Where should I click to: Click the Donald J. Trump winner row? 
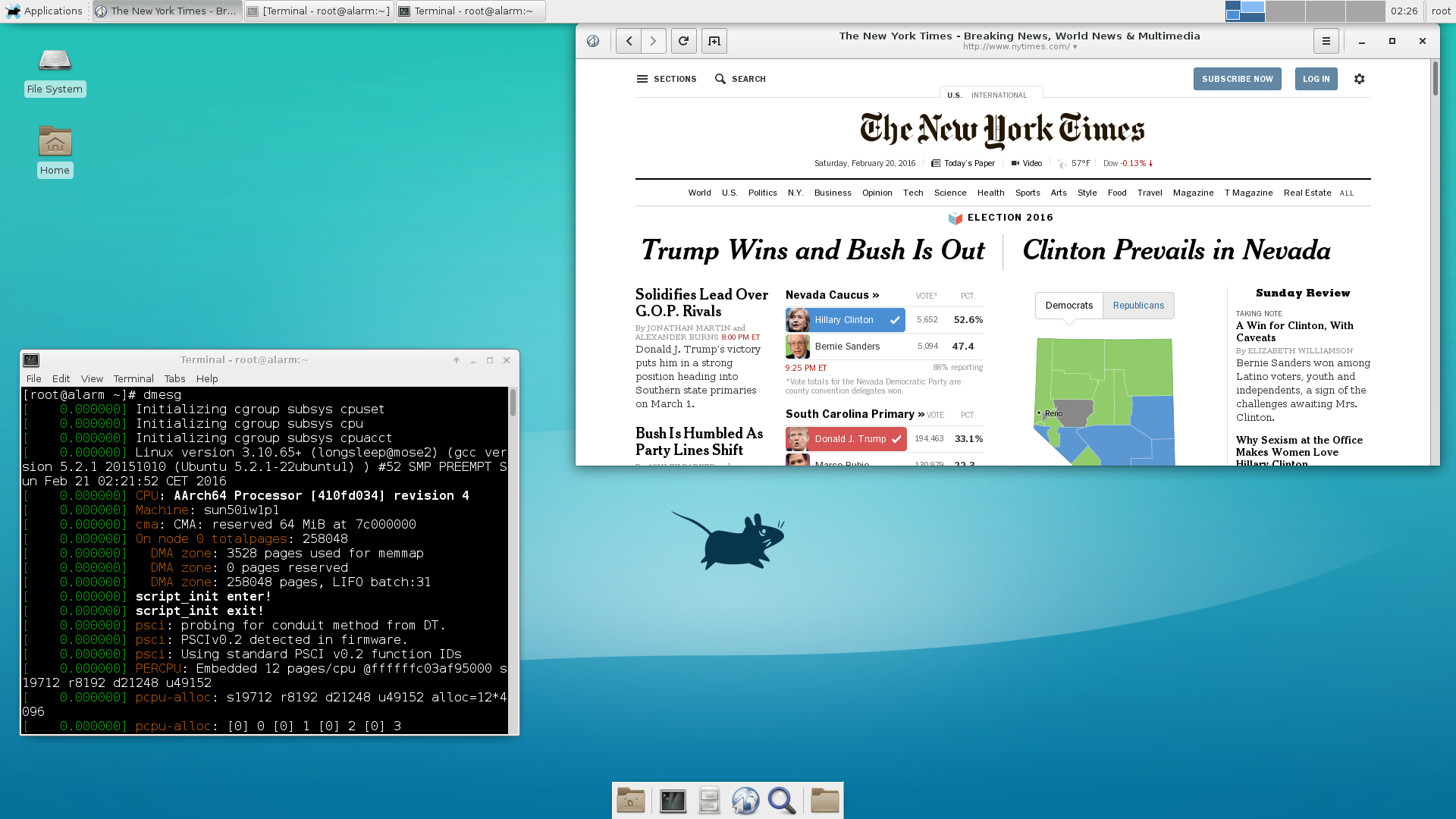846,439
